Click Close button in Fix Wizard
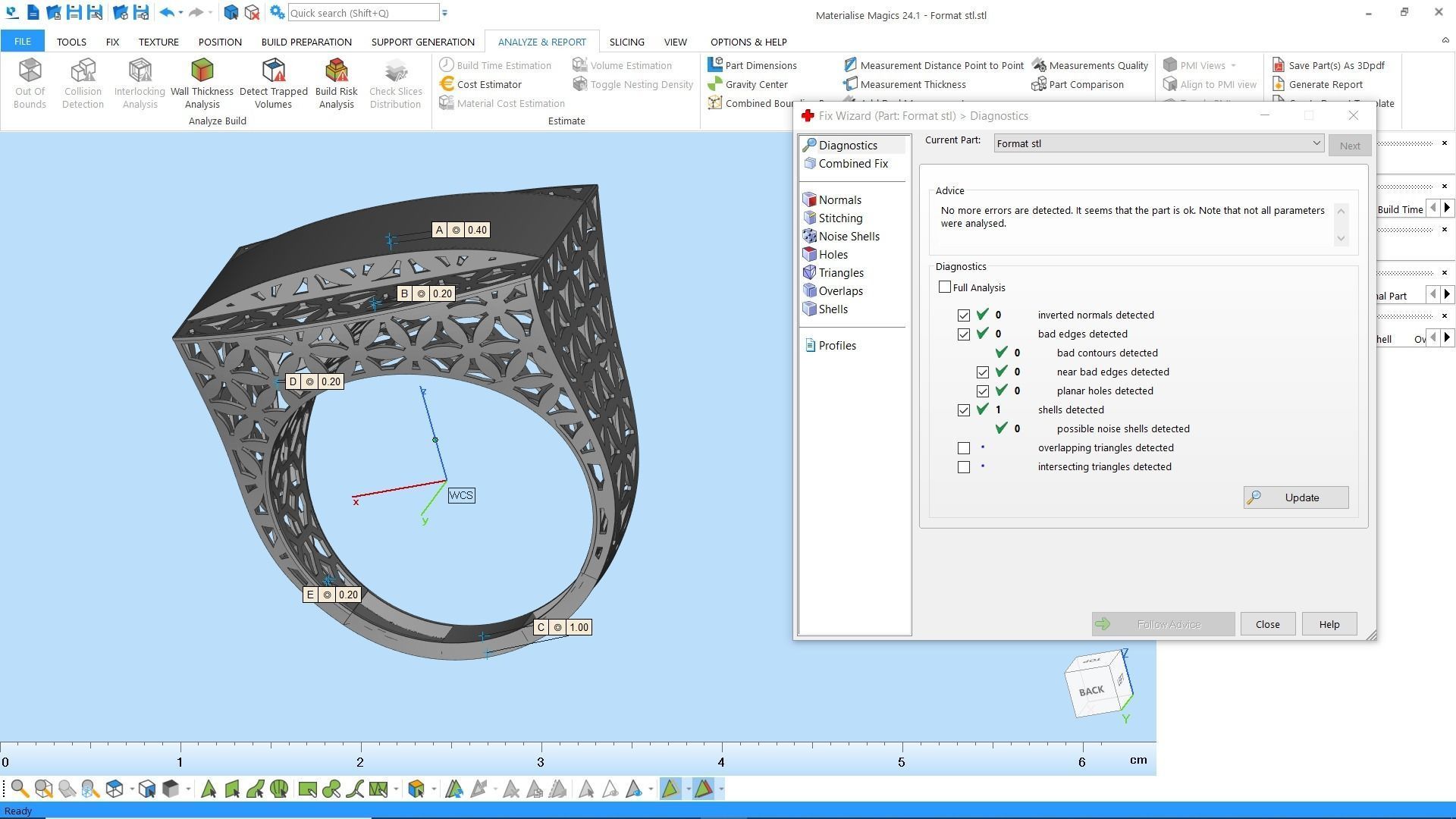This screenshot has height=819, width=1456. coord(1266,624)
